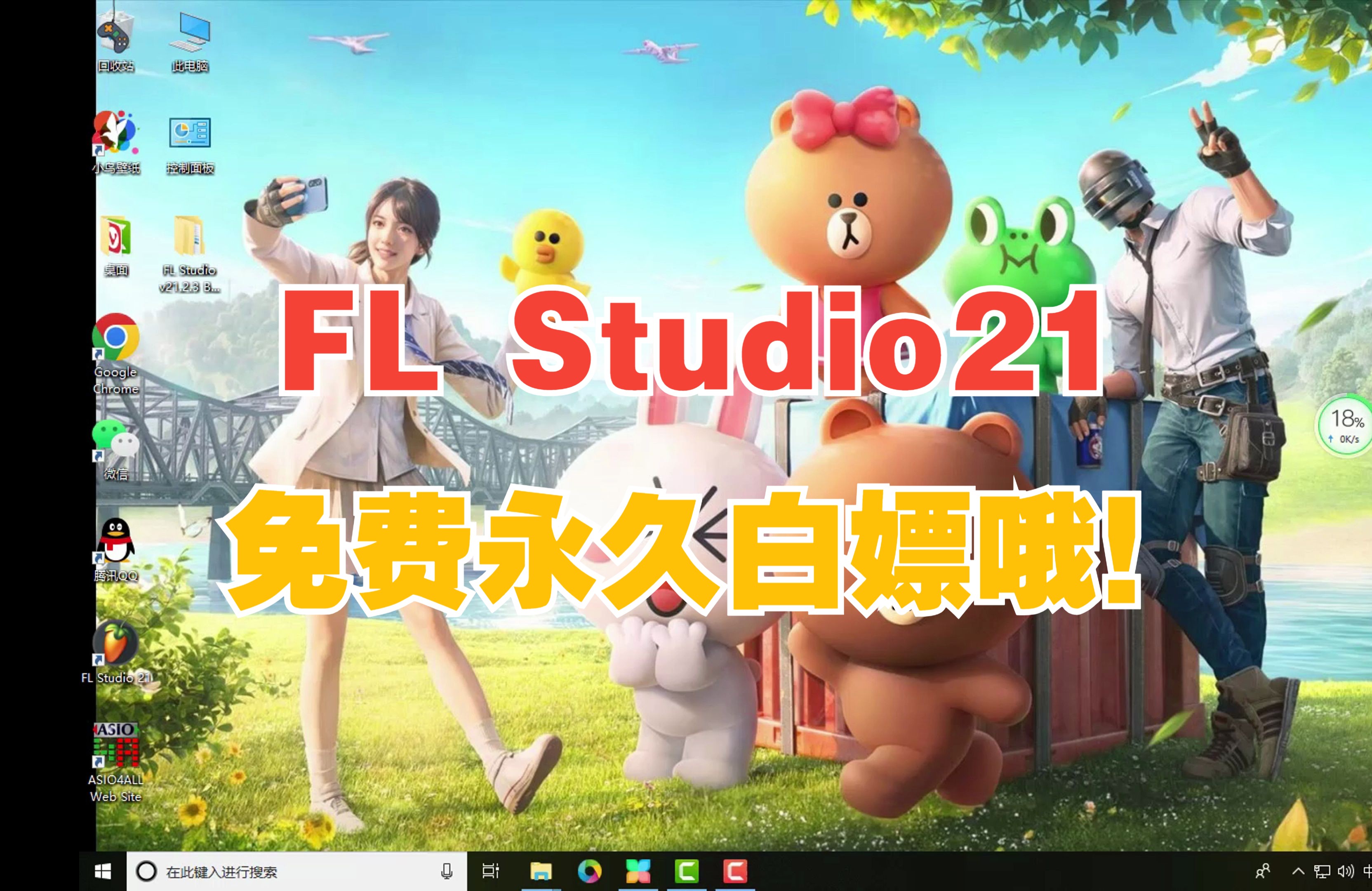Select the 腾讯QQ penguin shortcut
The image size is (1372, 891).
115,549
